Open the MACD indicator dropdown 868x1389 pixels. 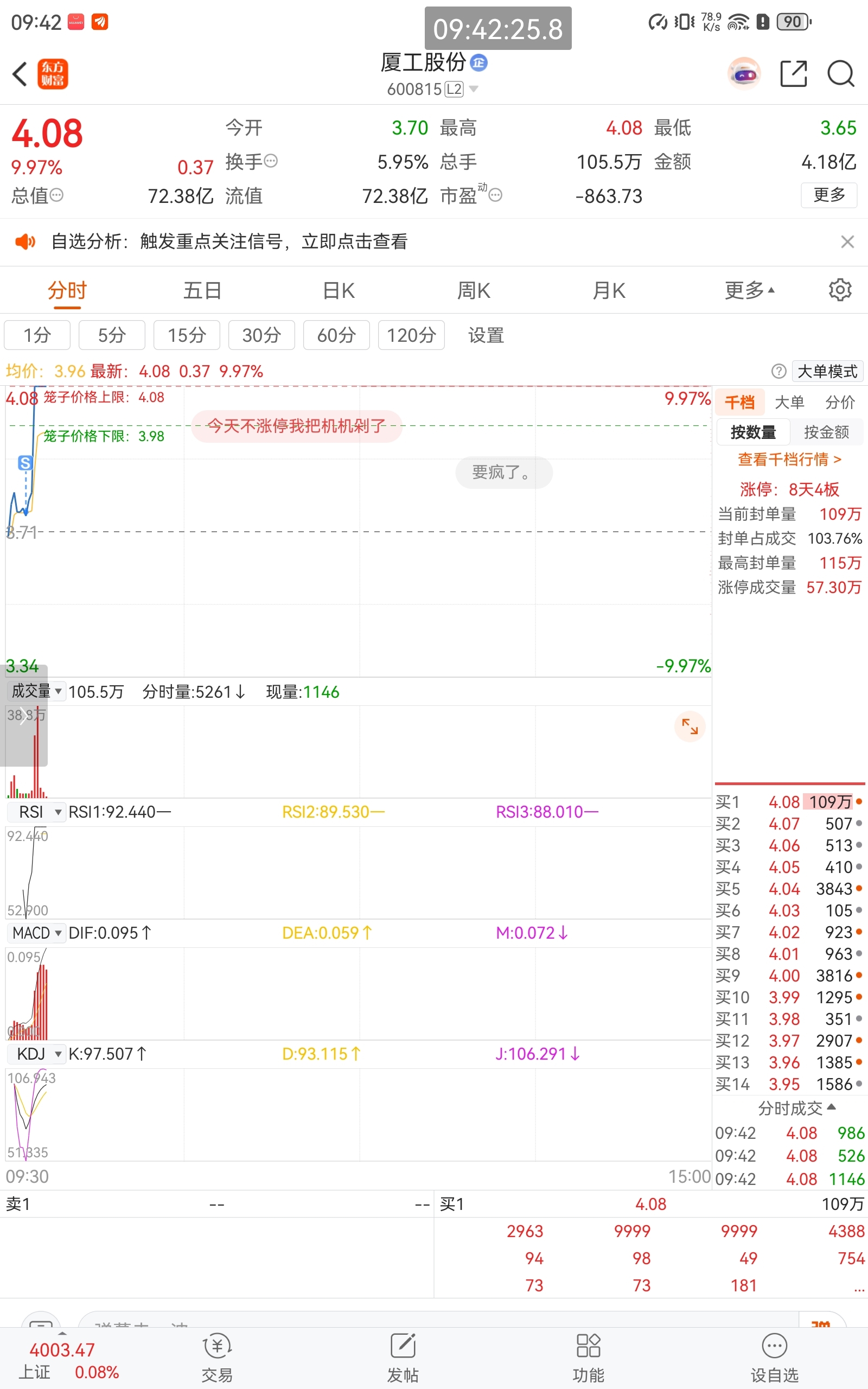pos(36,933)
